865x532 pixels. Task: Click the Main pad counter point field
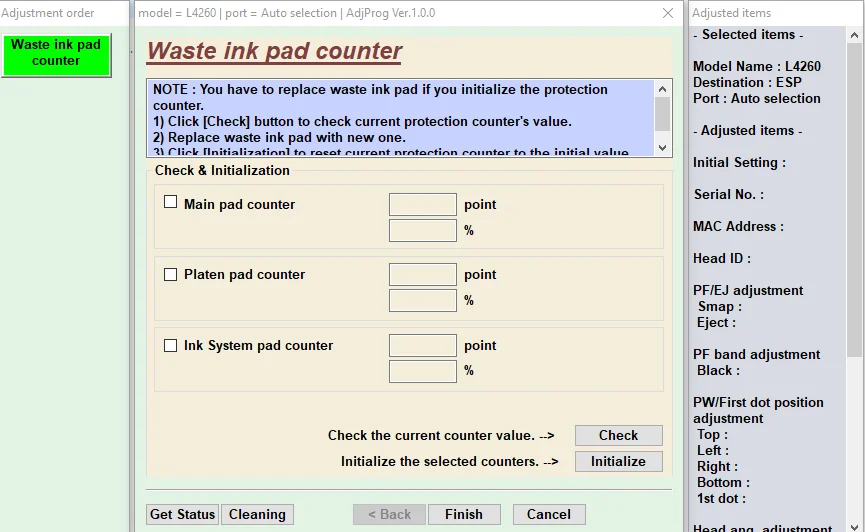(423, 204)
